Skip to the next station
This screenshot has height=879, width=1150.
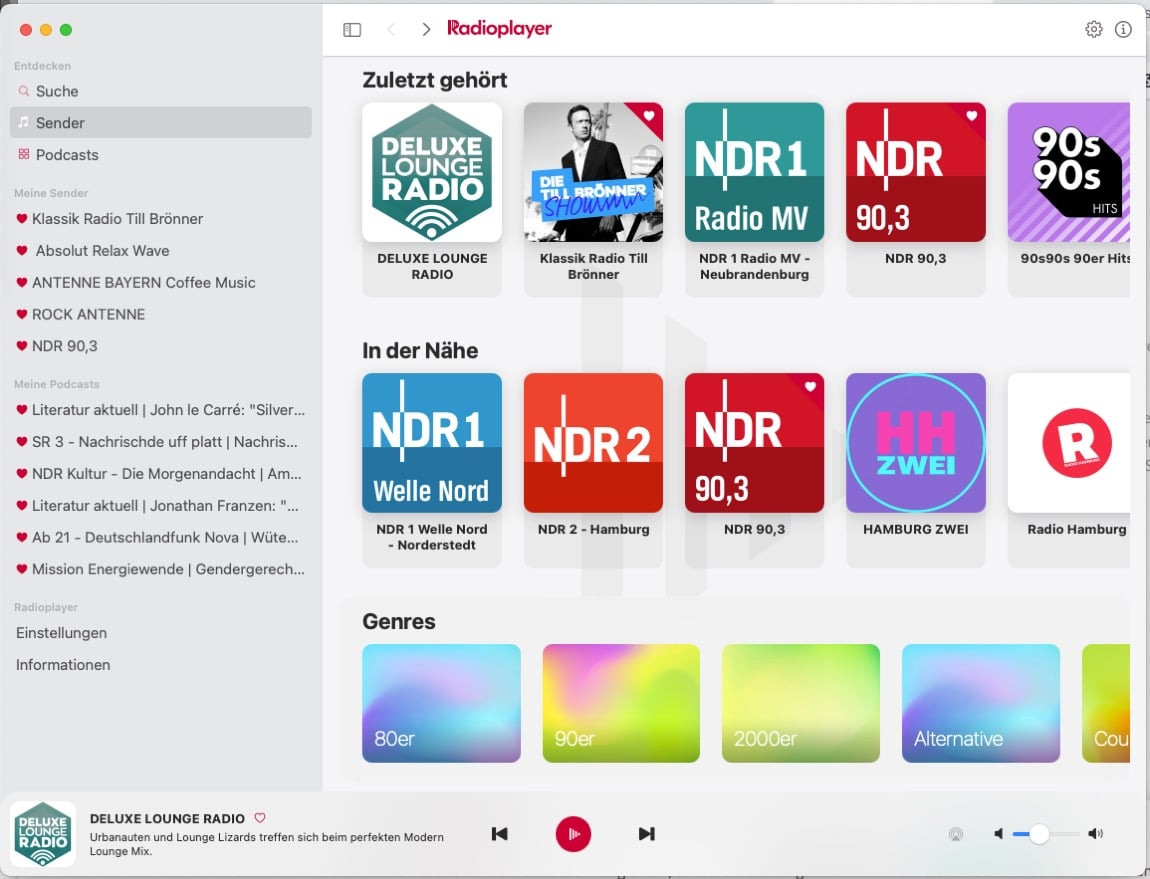click(x=646, y=834)
